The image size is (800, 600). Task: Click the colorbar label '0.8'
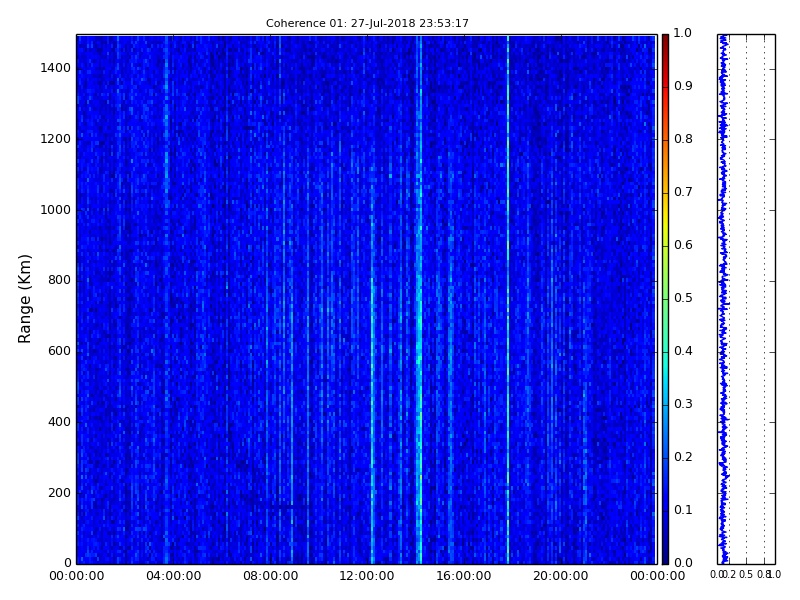pos(683,139)
